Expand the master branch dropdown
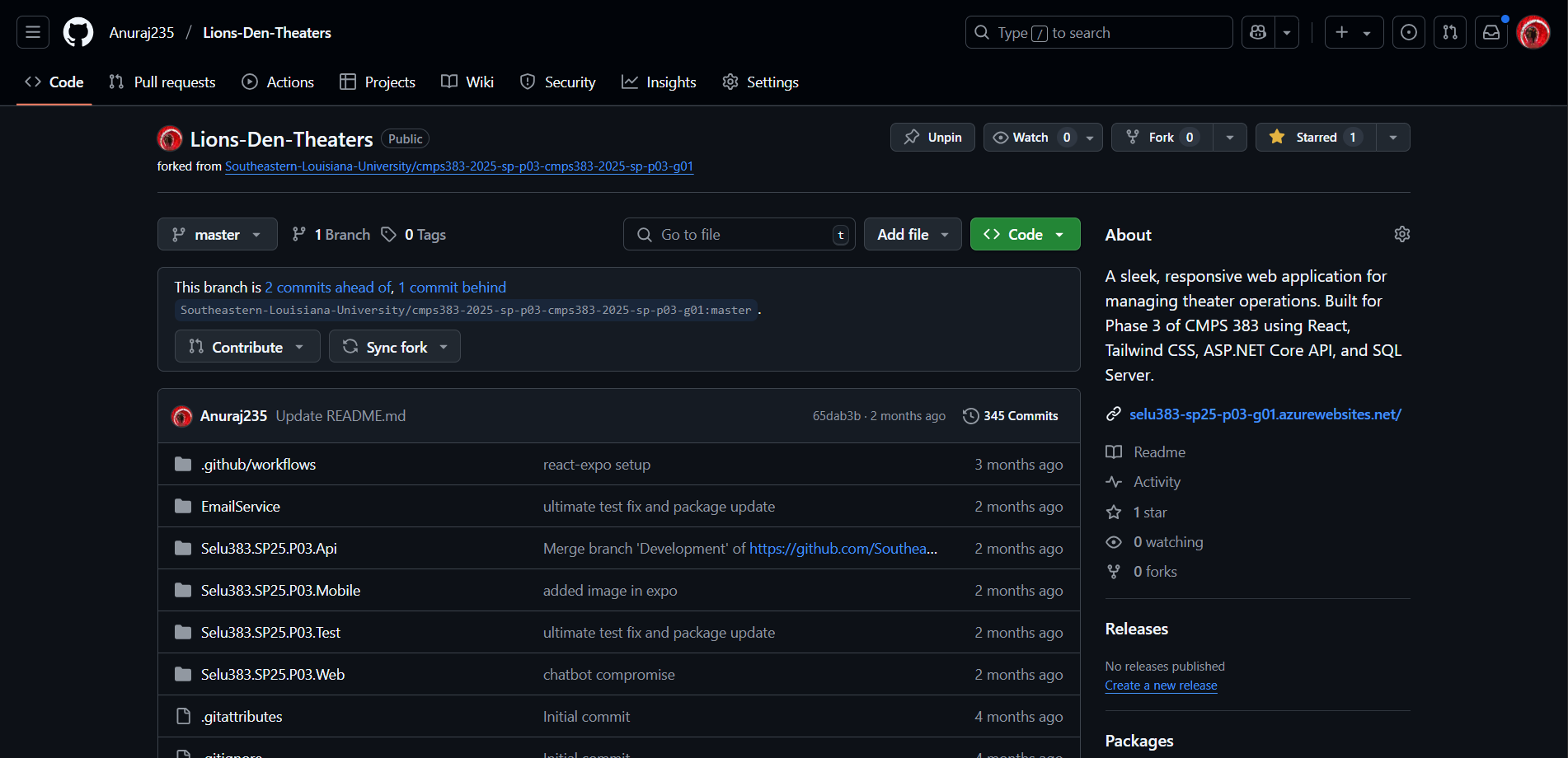Image resolution: width=1568 pixels, height=758 pixels. coord(217,235)
